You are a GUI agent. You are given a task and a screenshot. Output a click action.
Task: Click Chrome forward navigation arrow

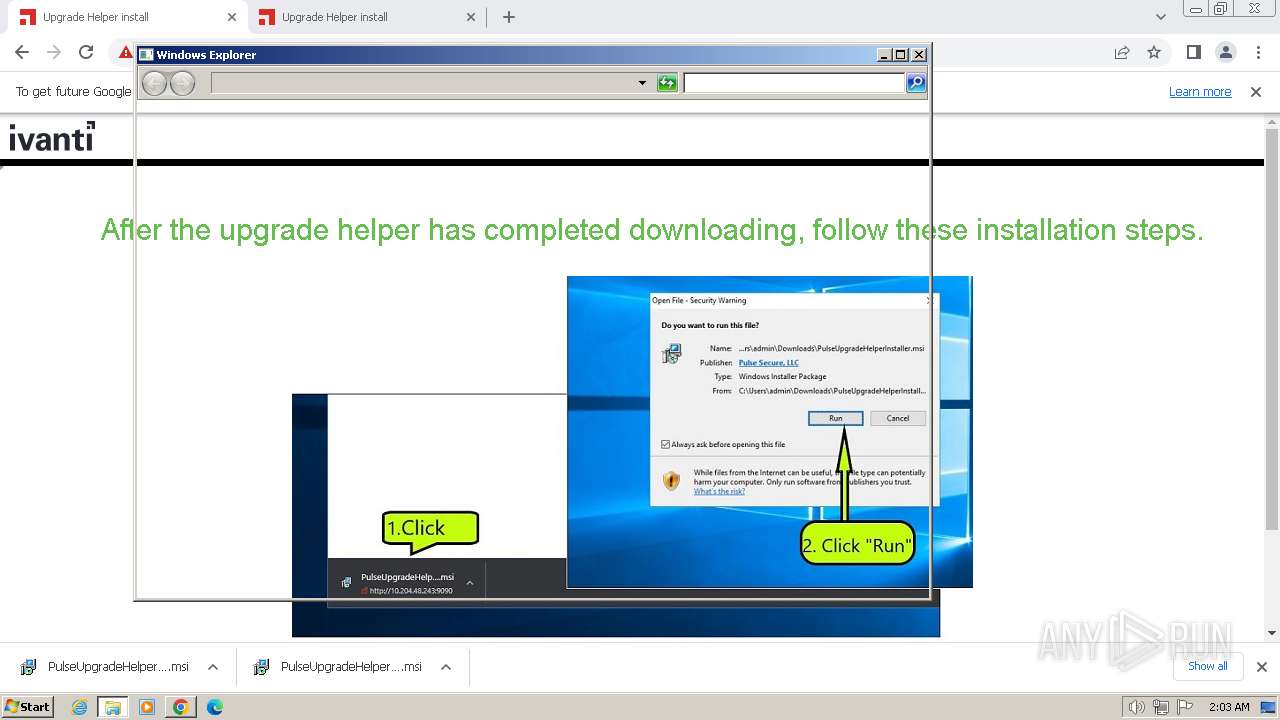[x=54, y=52]
